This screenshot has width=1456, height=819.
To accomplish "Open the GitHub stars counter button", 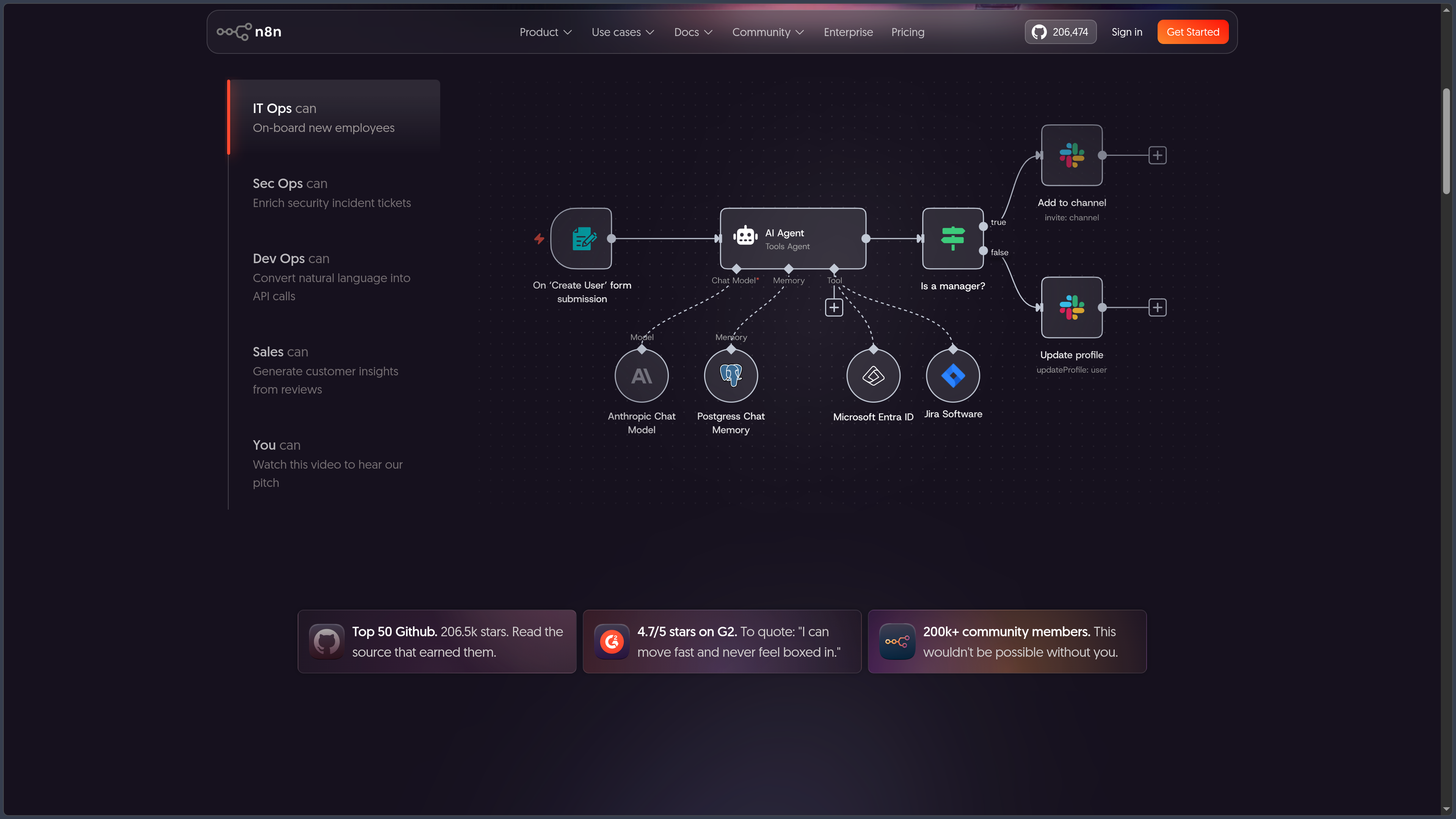I will (x=1061, y=31).
